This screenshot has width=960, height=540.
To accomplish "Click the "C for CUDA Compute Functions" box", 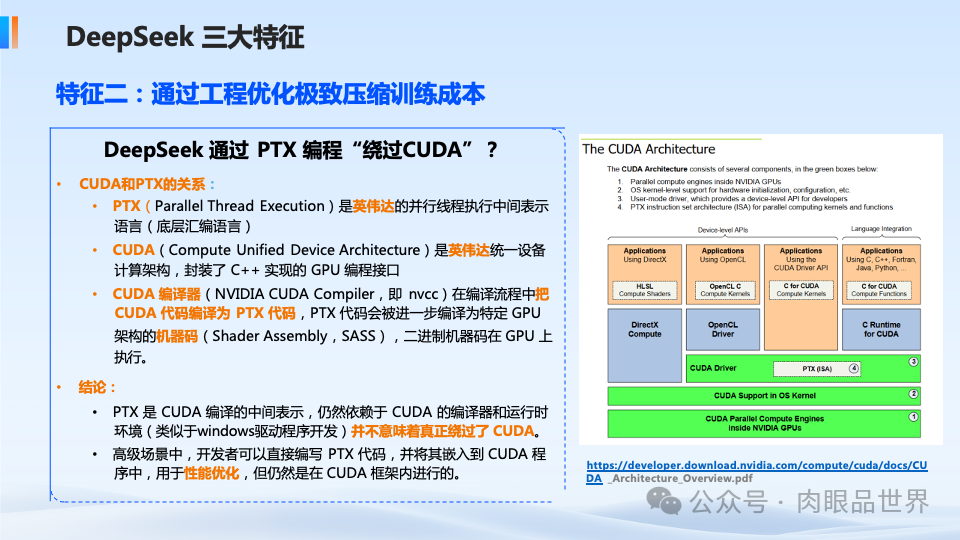I will click(x=879, y=290).
